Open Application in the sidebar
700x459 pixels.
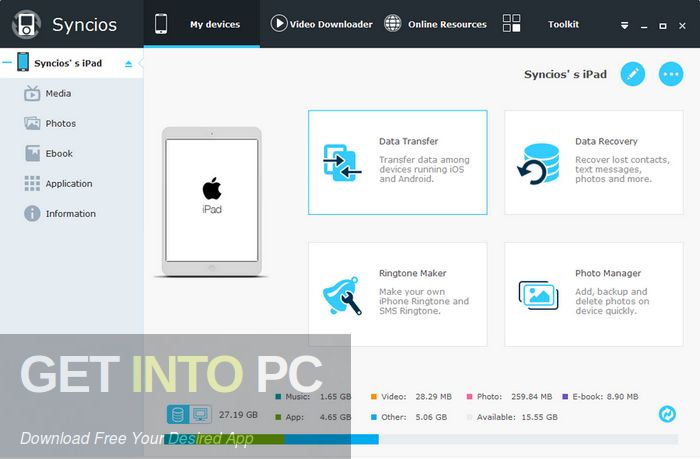point(69,184)
